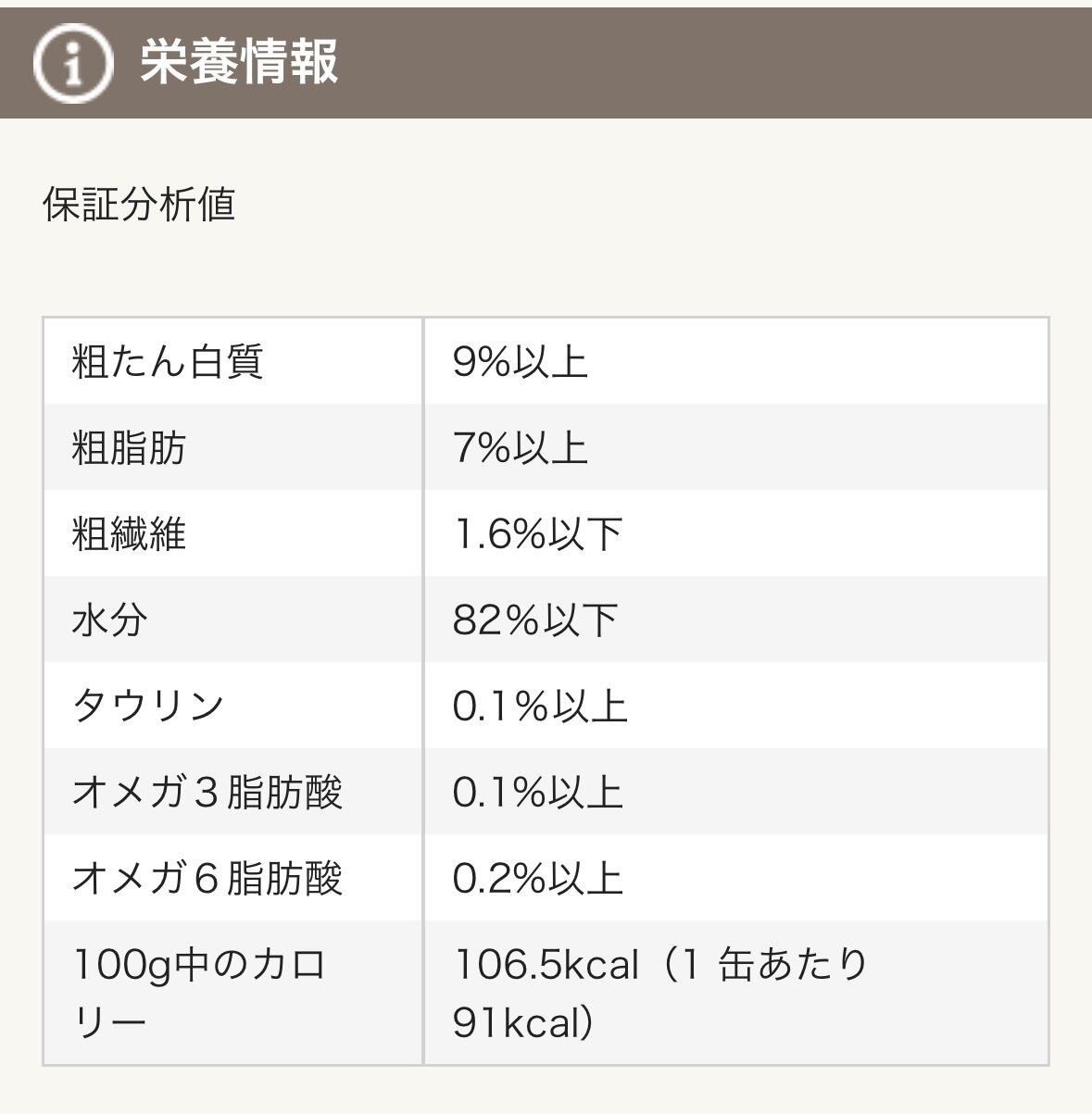Click the 粗繊維 row label

129,533
